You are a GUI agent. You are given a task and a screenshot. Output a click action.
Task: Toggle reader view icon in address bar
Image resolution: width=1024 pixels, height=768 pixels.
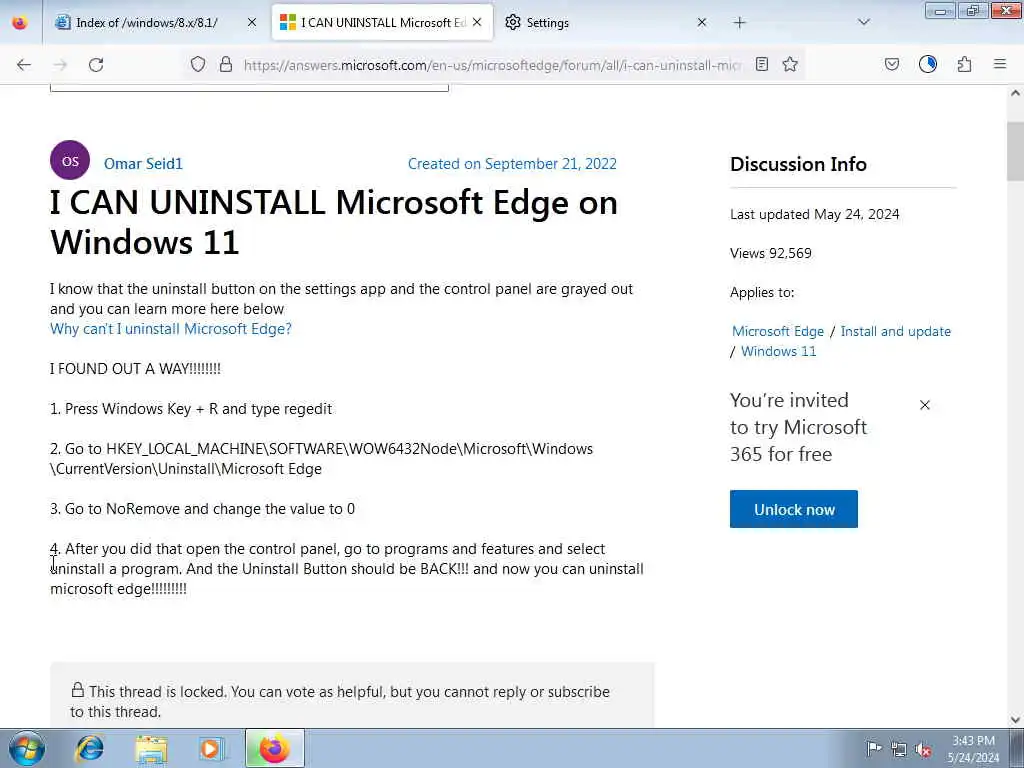pyautogui.click(x=761, y=64)
